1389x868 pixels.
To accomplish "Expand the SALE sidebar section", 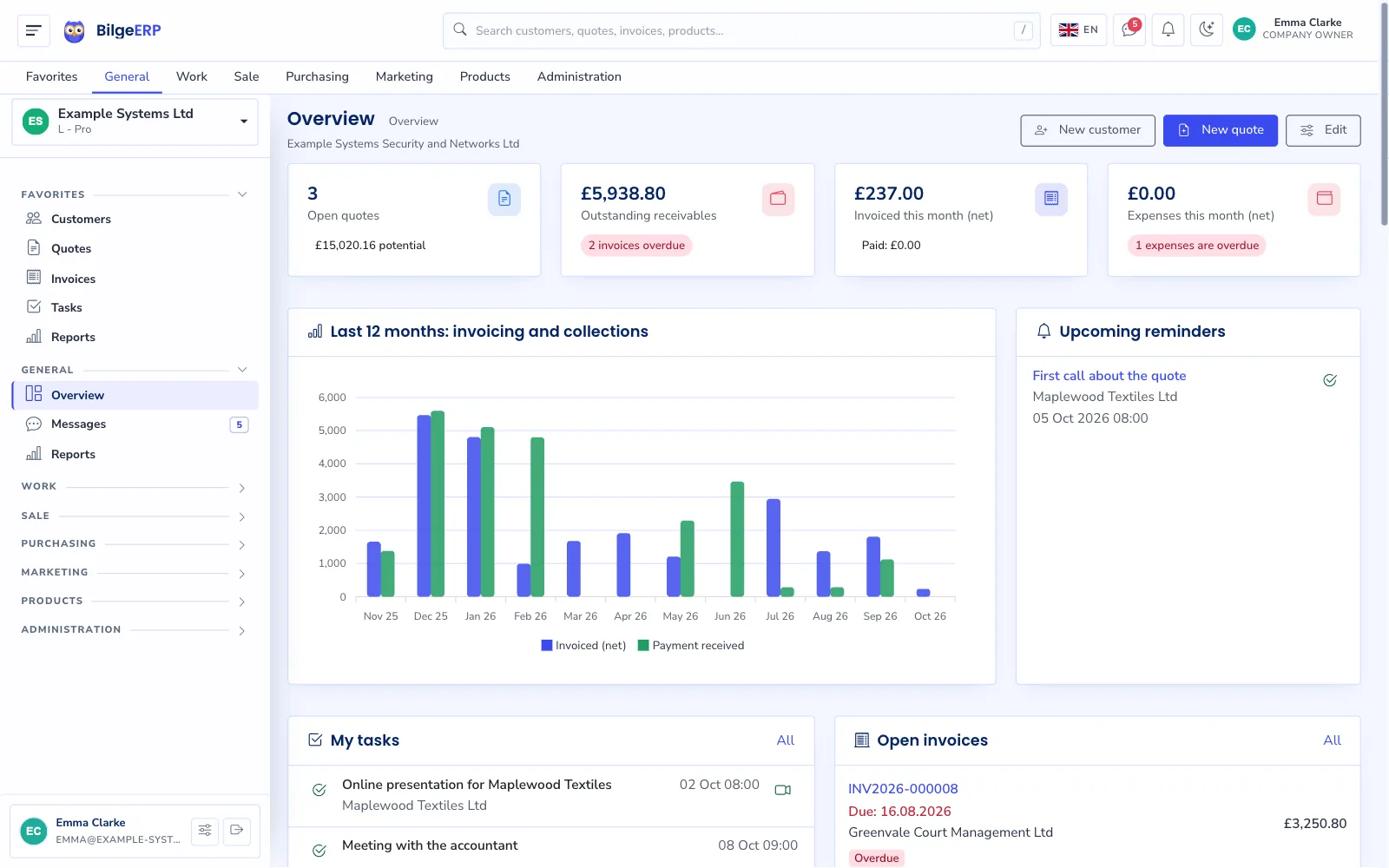I will [x=242, y=516].
